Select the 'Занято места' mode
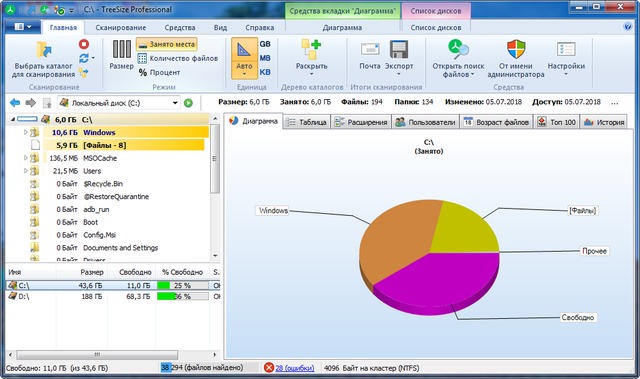 coord(167,44)
